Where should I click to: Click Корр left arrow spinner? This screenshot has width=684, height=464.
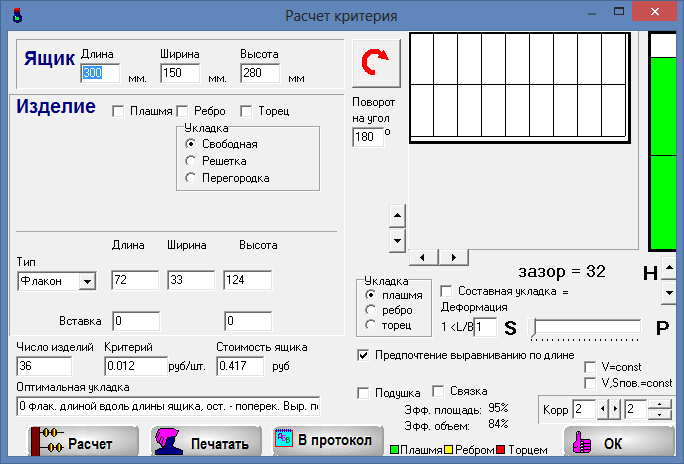coord(602,409)
